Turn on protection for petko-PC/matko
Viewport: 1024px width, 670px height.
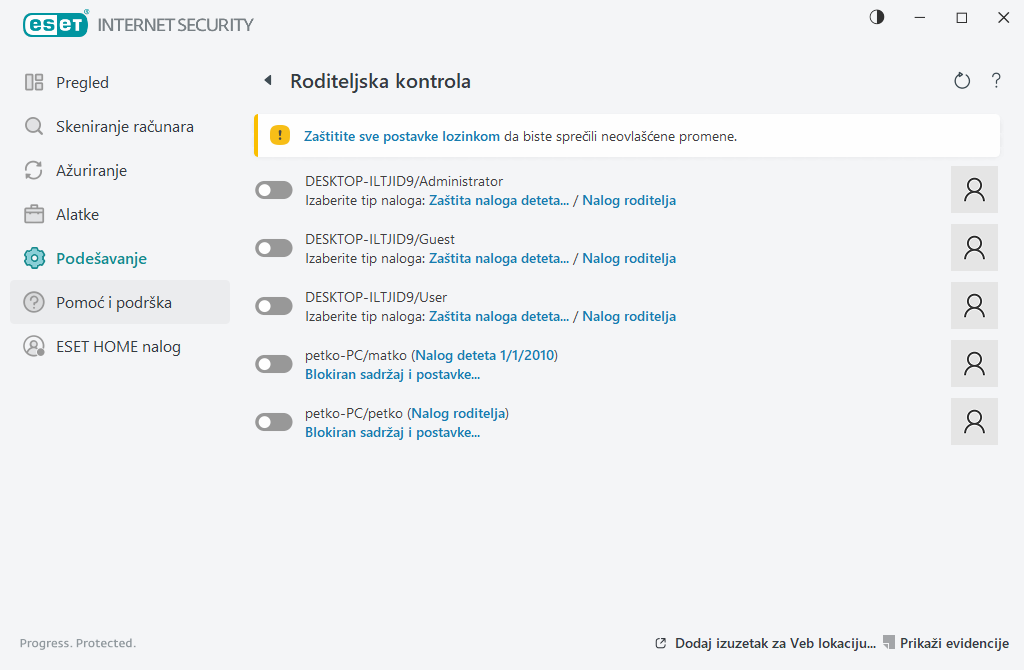pos(273,363)
